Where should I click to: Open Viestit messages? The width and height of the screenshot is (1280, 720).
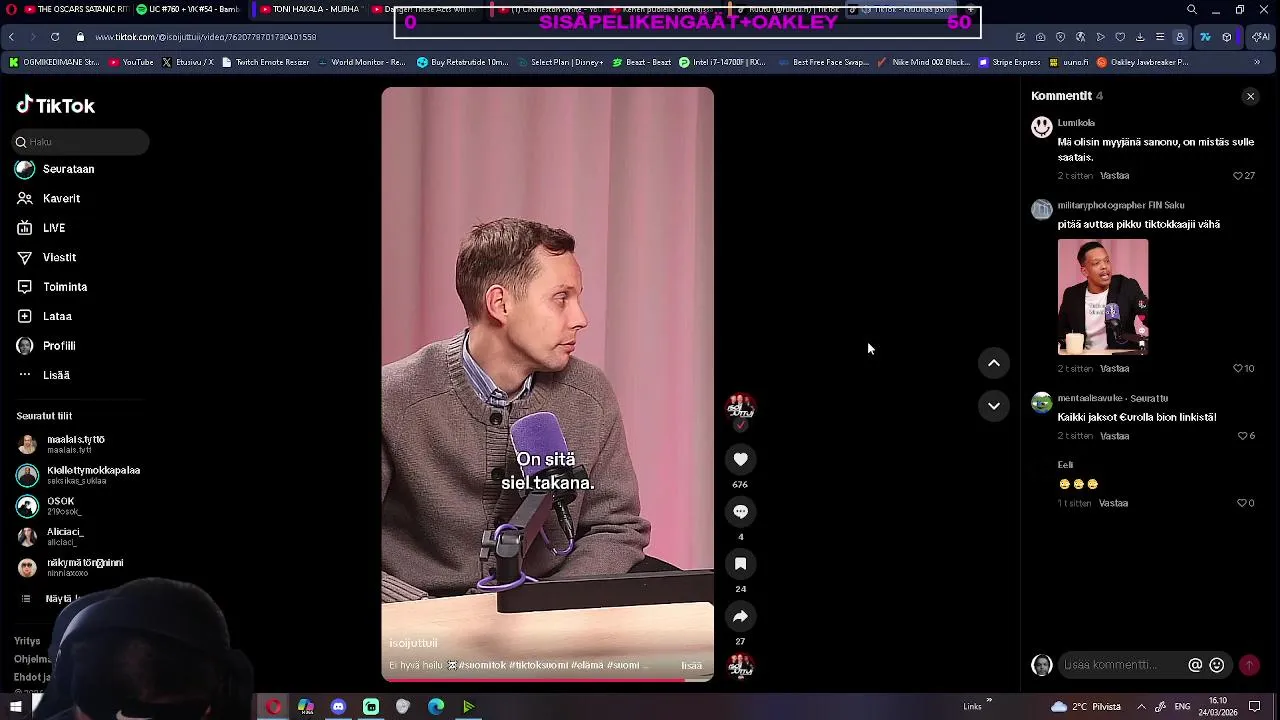pyautogui.click(x=46, y=257)
